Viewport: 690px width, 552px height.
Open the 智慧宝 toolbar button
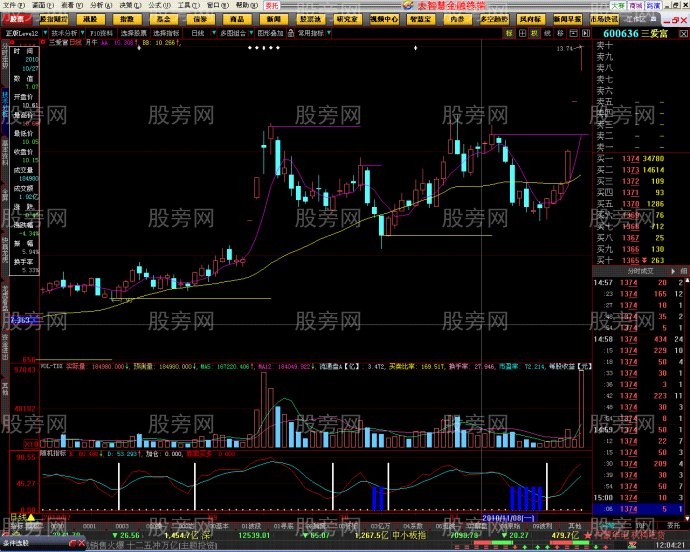tap(421, 19)
